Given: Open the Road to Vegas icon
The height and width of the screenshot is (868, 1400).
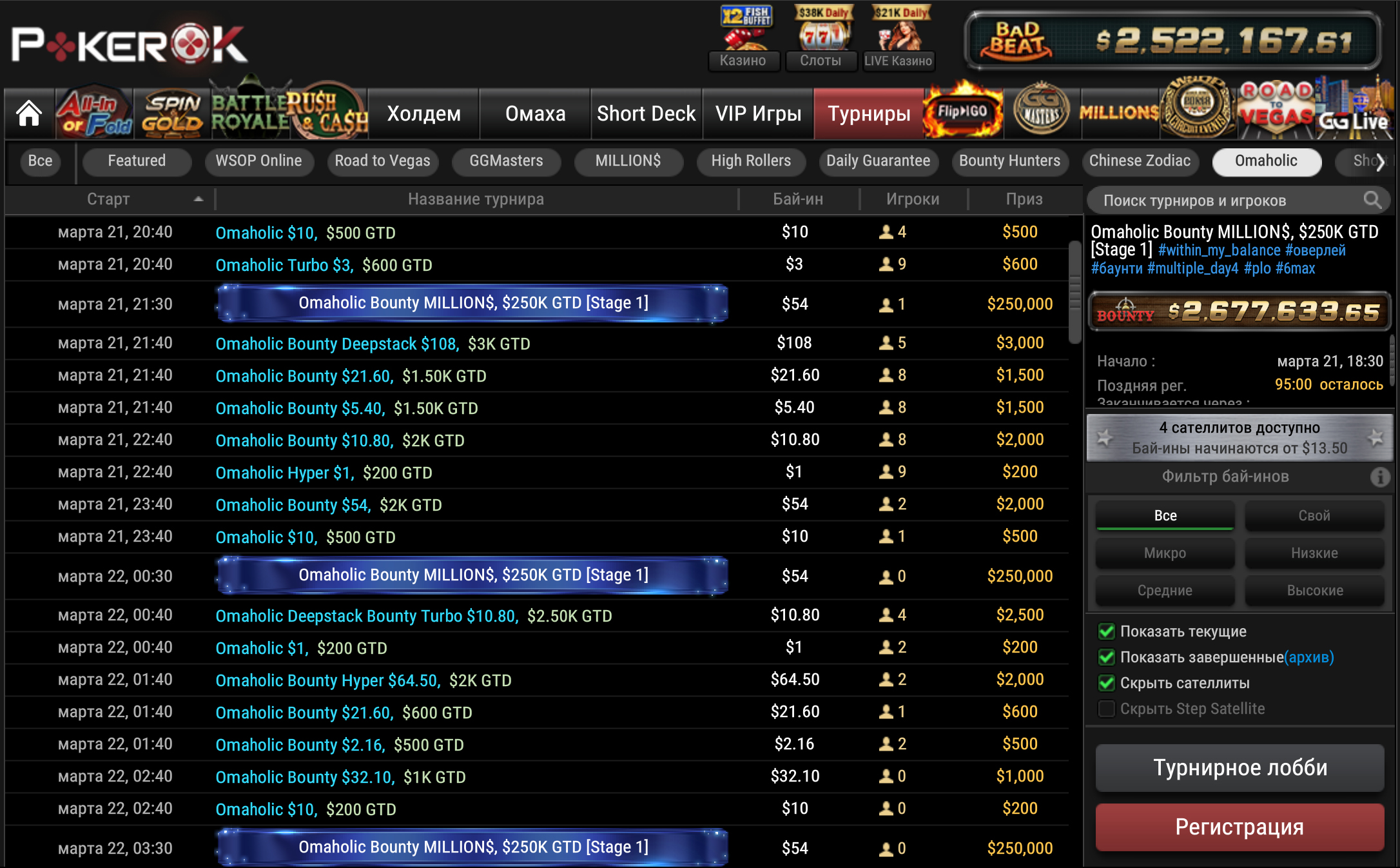Looking at the screenshot, I should coord(1276,110).
